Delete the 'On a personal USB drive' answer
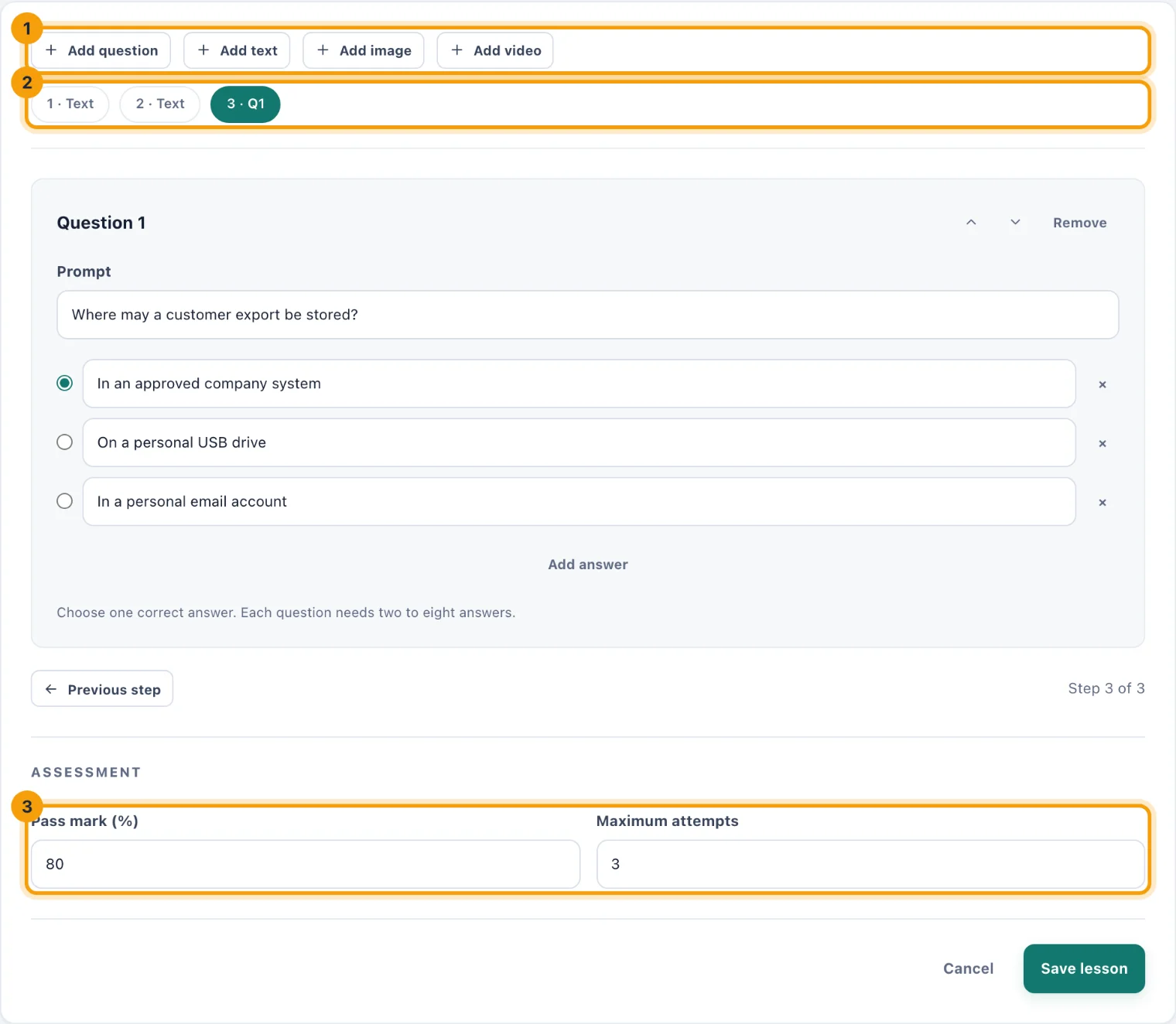Viewport: 1176px width, 1024px height. (1102, 443)
